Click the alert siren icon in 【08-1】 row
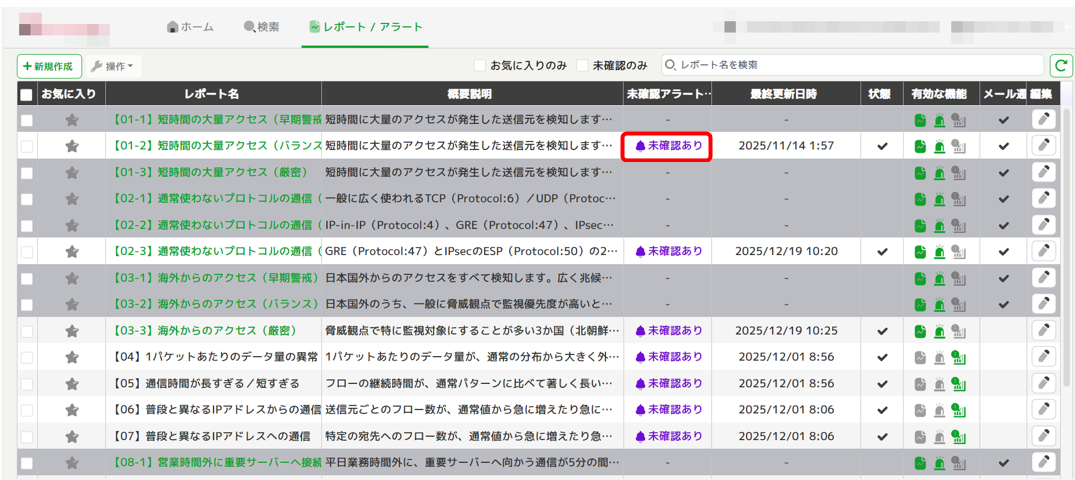This screenshot has height=480, width=1075. coord(939,463)
